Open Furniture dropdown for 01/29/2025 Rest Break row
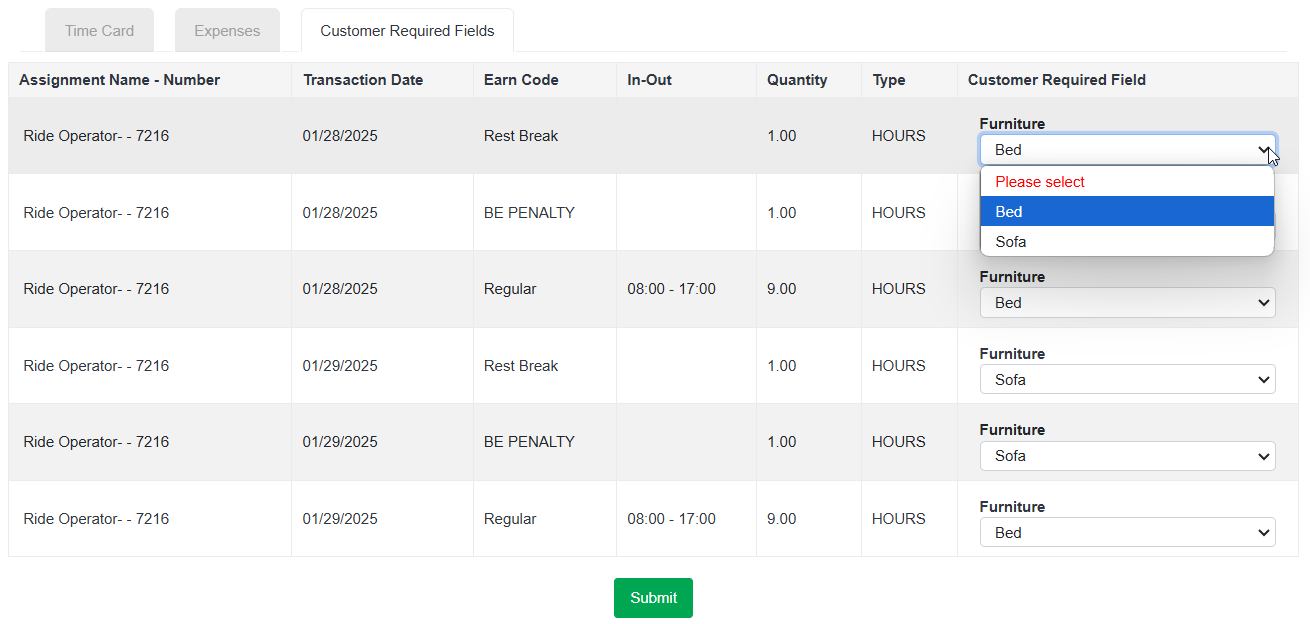Screen dimensions: 1310x624 1127,380
